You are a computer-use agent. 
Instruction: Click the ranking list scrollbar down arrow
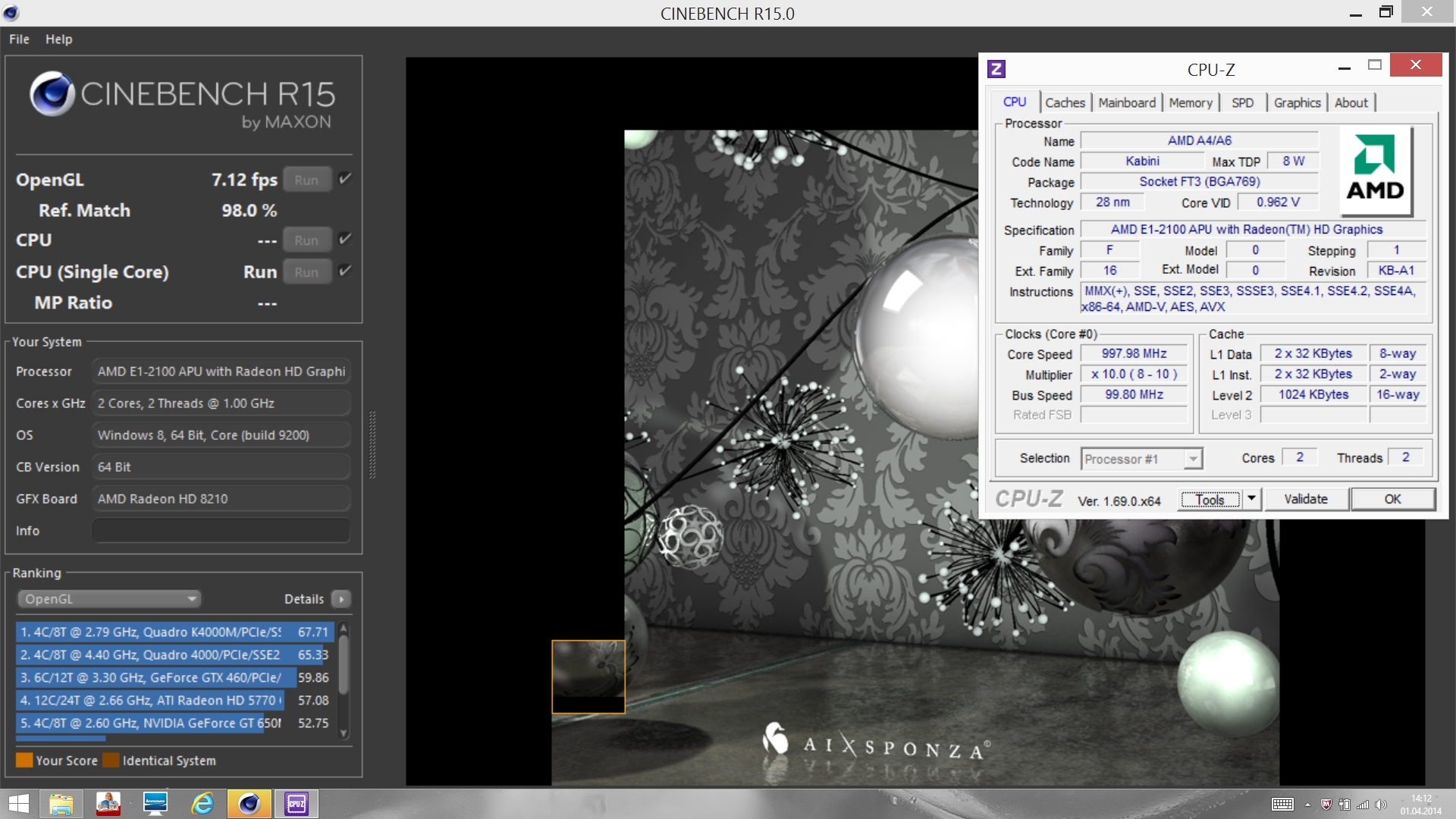click(x=344, y=733)
